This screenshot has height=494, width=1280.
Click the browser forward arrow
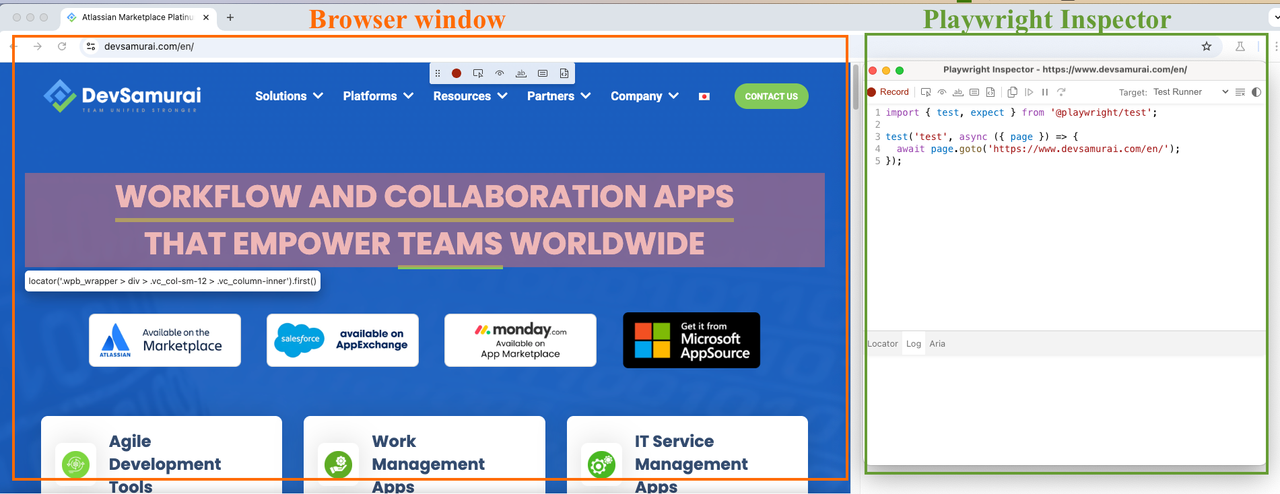[x=38, y=46]
